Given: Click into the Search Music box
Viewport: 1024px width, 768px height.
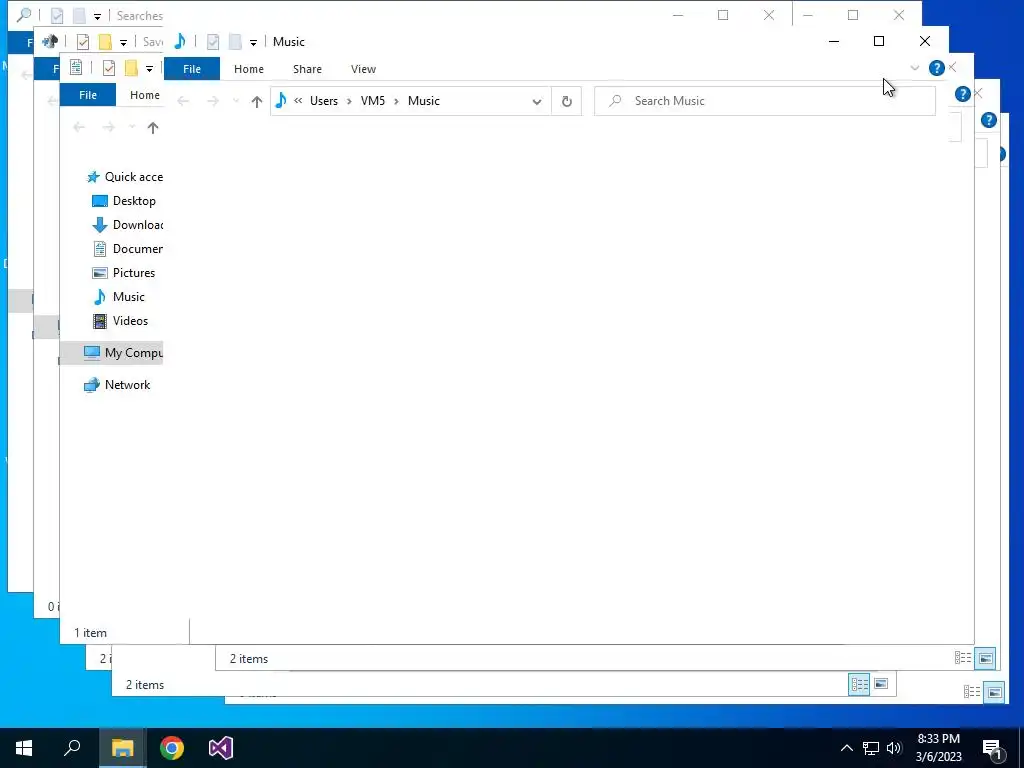Looking at the screenshot, I should pyautogui.click(x=765, y=101).
